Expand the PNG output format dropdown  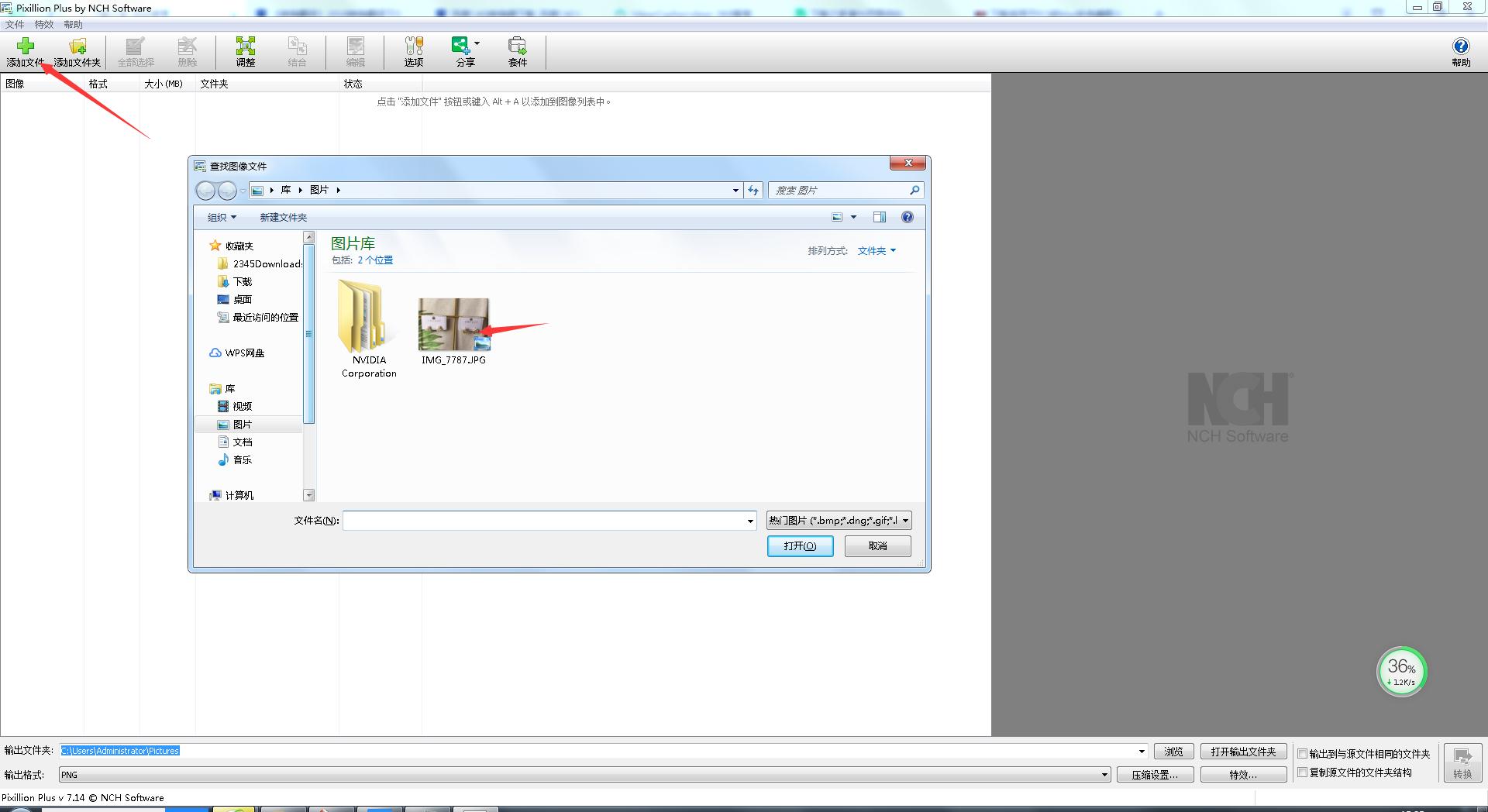click(x=1104, y=775)
